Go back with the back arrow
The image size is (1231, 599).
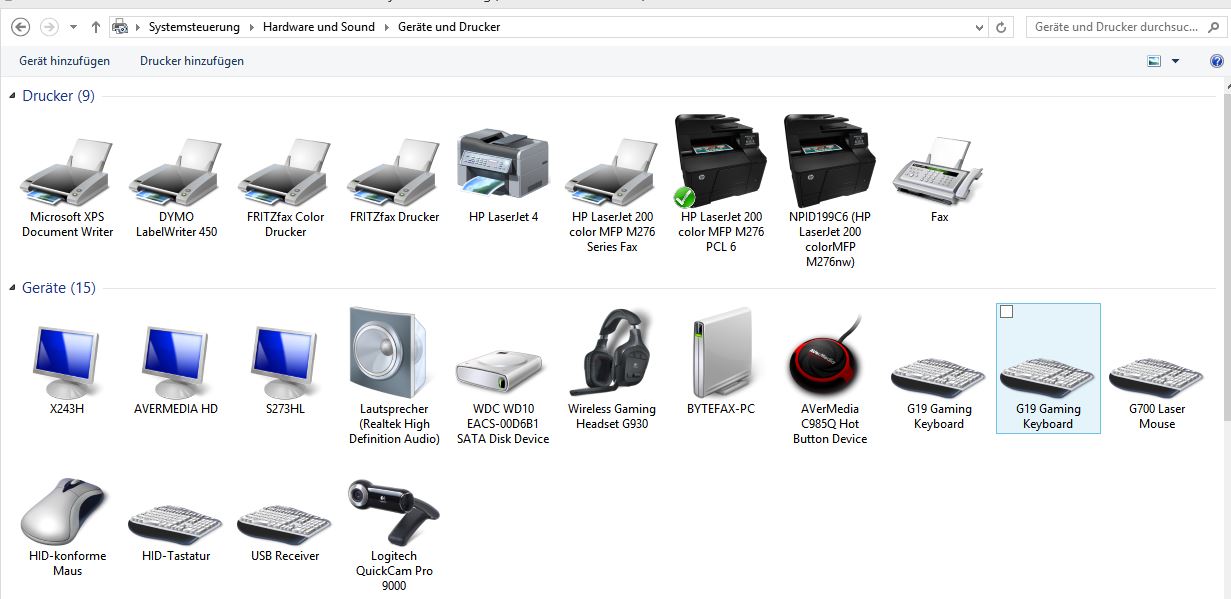click(x=20, y=27)
